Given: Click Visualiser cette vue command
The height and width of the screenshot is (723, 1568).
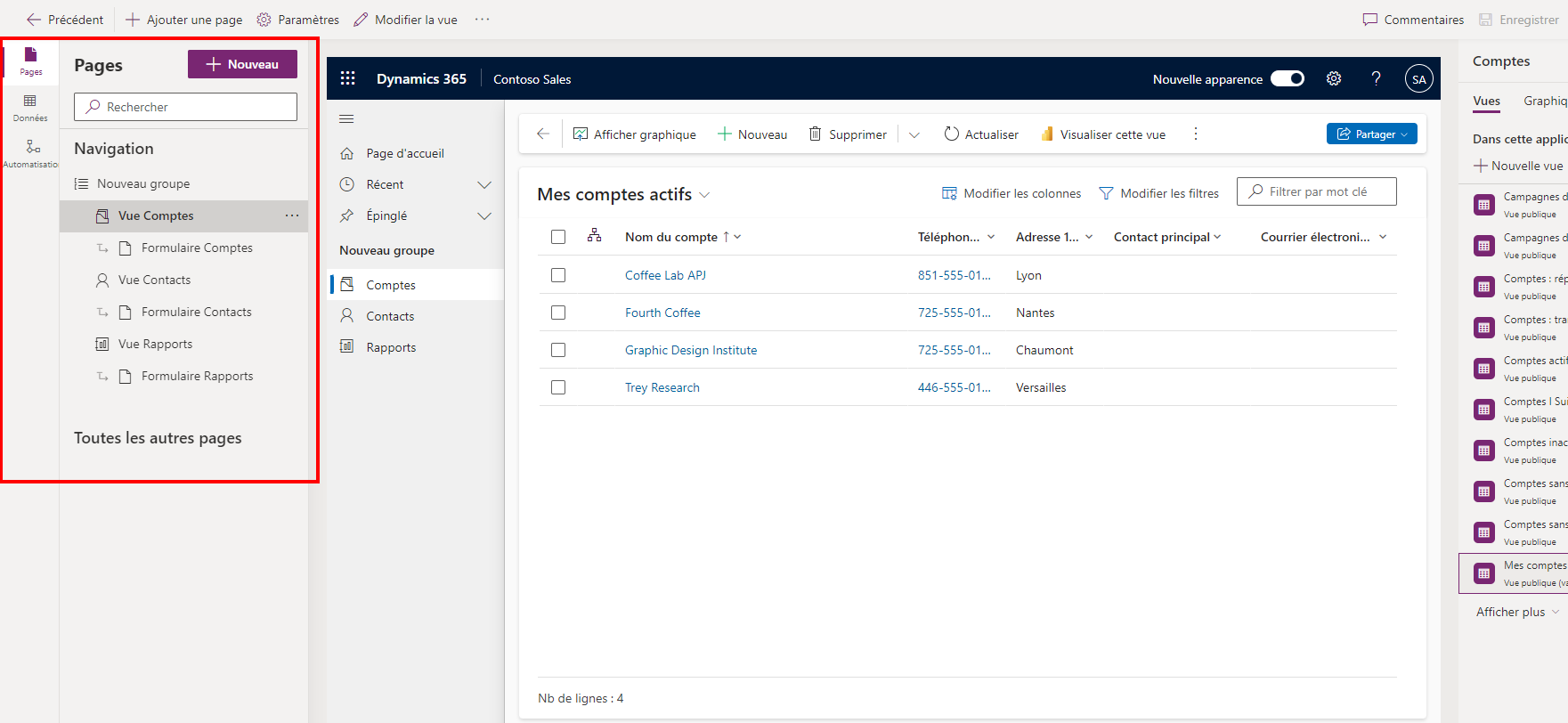Looking at the screenshot, I should [x=1103, y=134].
